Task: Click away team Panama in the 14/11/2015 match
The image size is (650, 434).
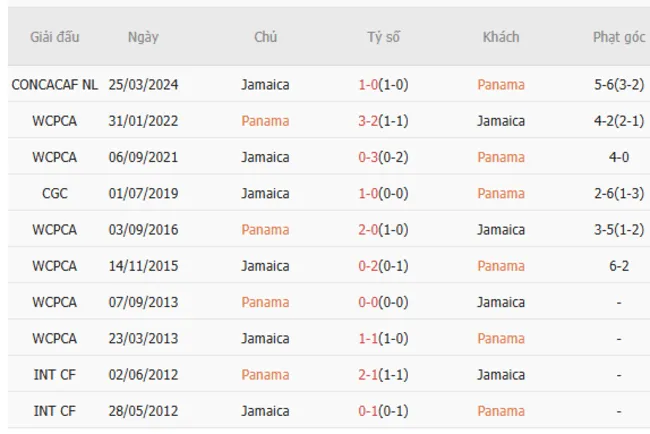Action: click(501, 266)
